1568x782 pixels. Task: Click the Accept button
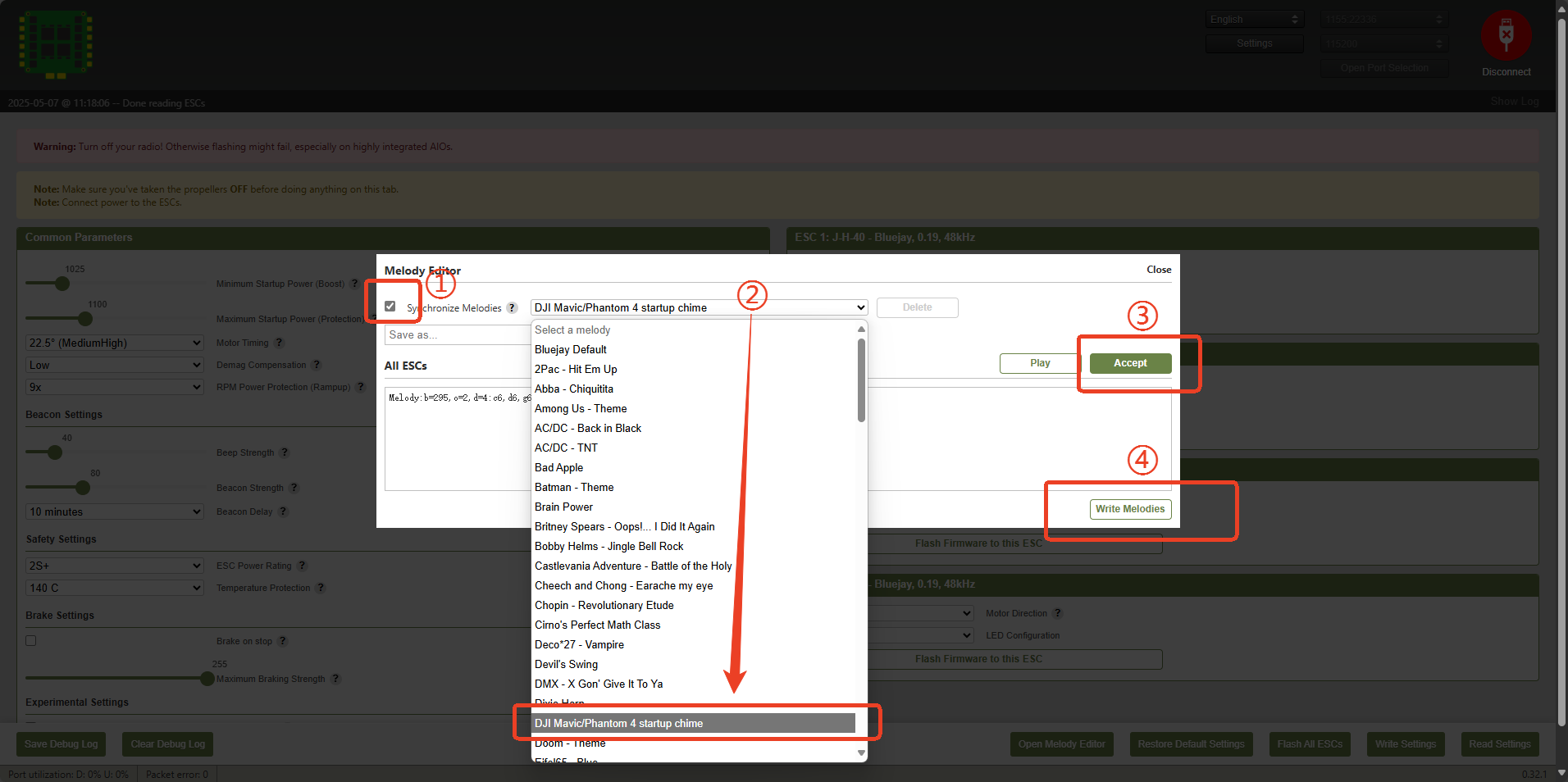click(1130, 363)
